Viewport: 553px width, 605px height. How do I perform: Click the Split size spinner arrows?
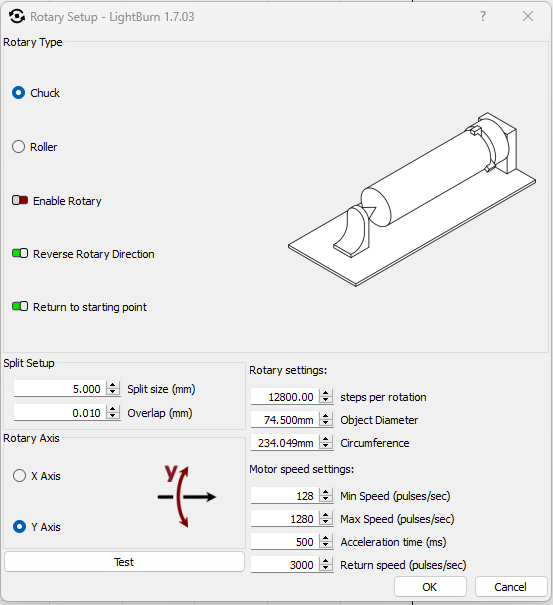pos(113,389)
